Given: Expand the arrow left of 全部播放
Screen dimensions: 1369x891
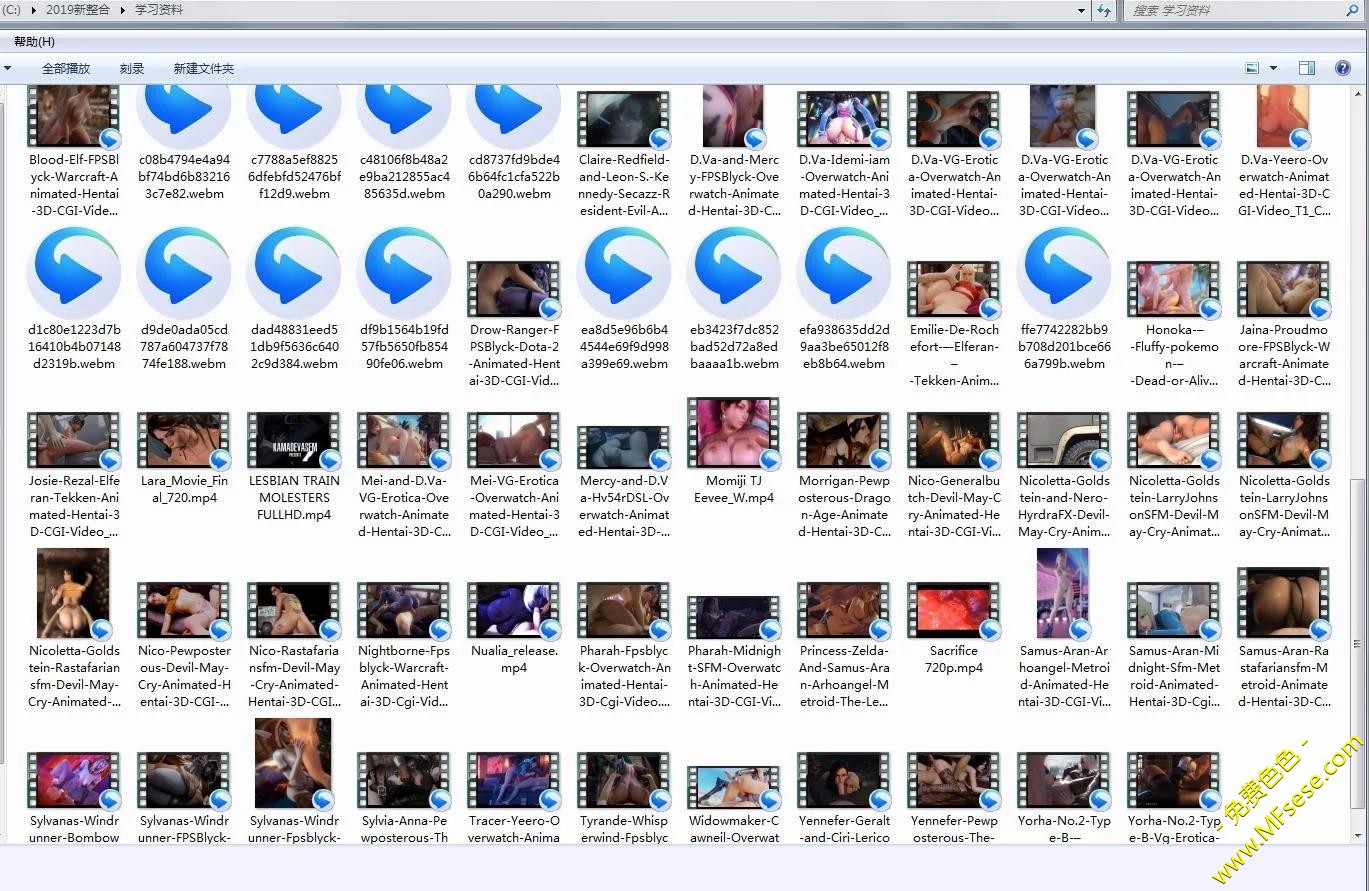Looking at the screenshot, I should click(x=8, y=69).
